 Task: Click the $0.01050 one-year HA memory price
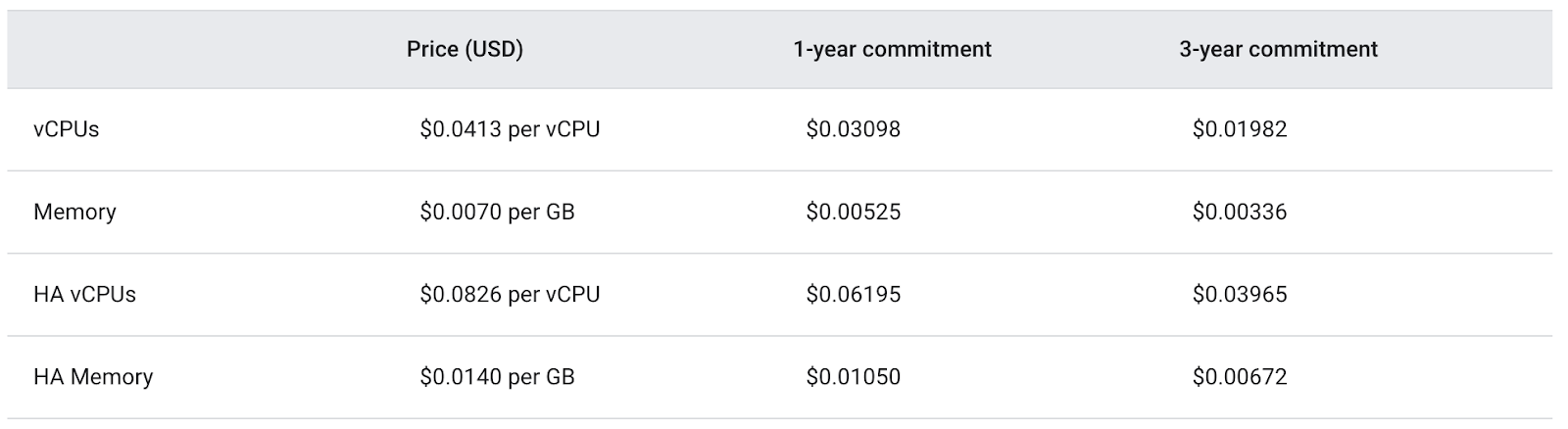(x=853, y=376)
